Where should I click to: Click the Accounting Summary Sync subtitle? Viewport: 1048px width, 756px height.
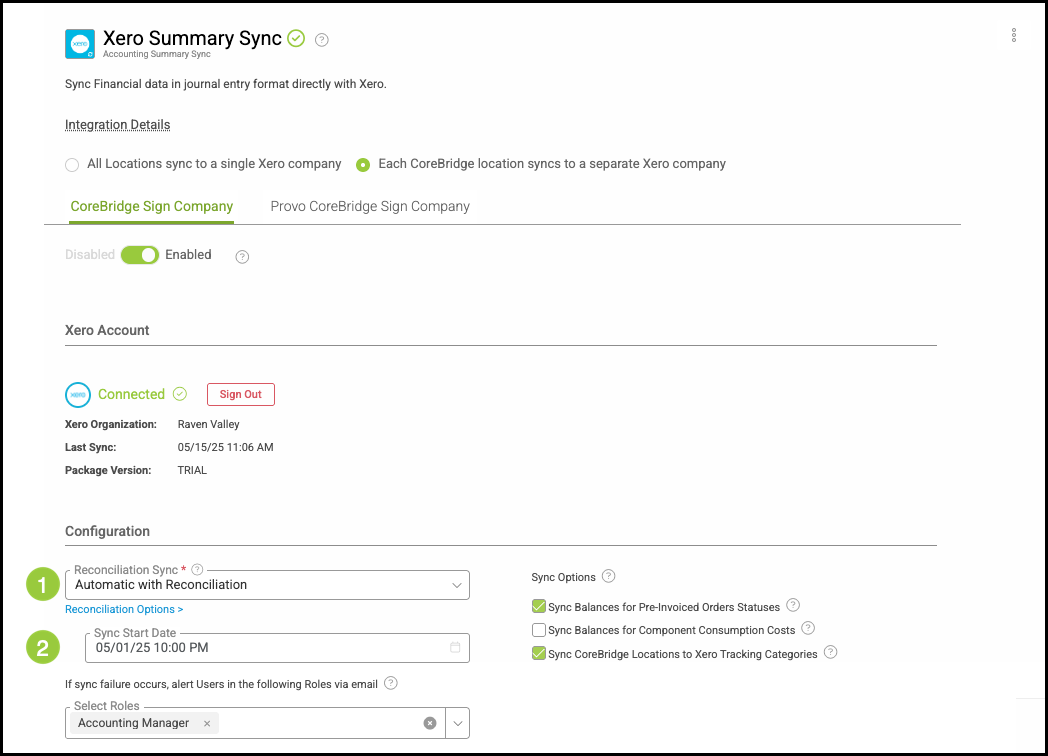156,54
